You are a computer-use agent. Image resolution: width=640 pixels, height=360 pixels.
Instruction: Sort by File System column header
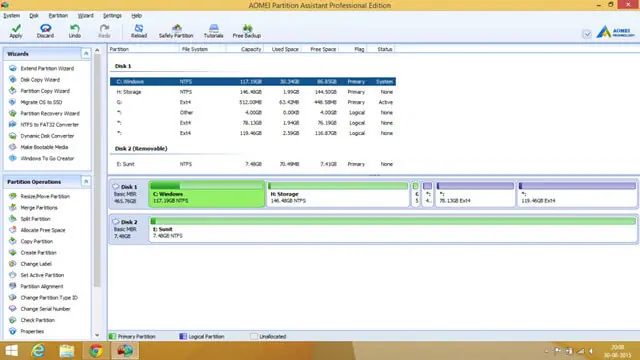[202, 49]
